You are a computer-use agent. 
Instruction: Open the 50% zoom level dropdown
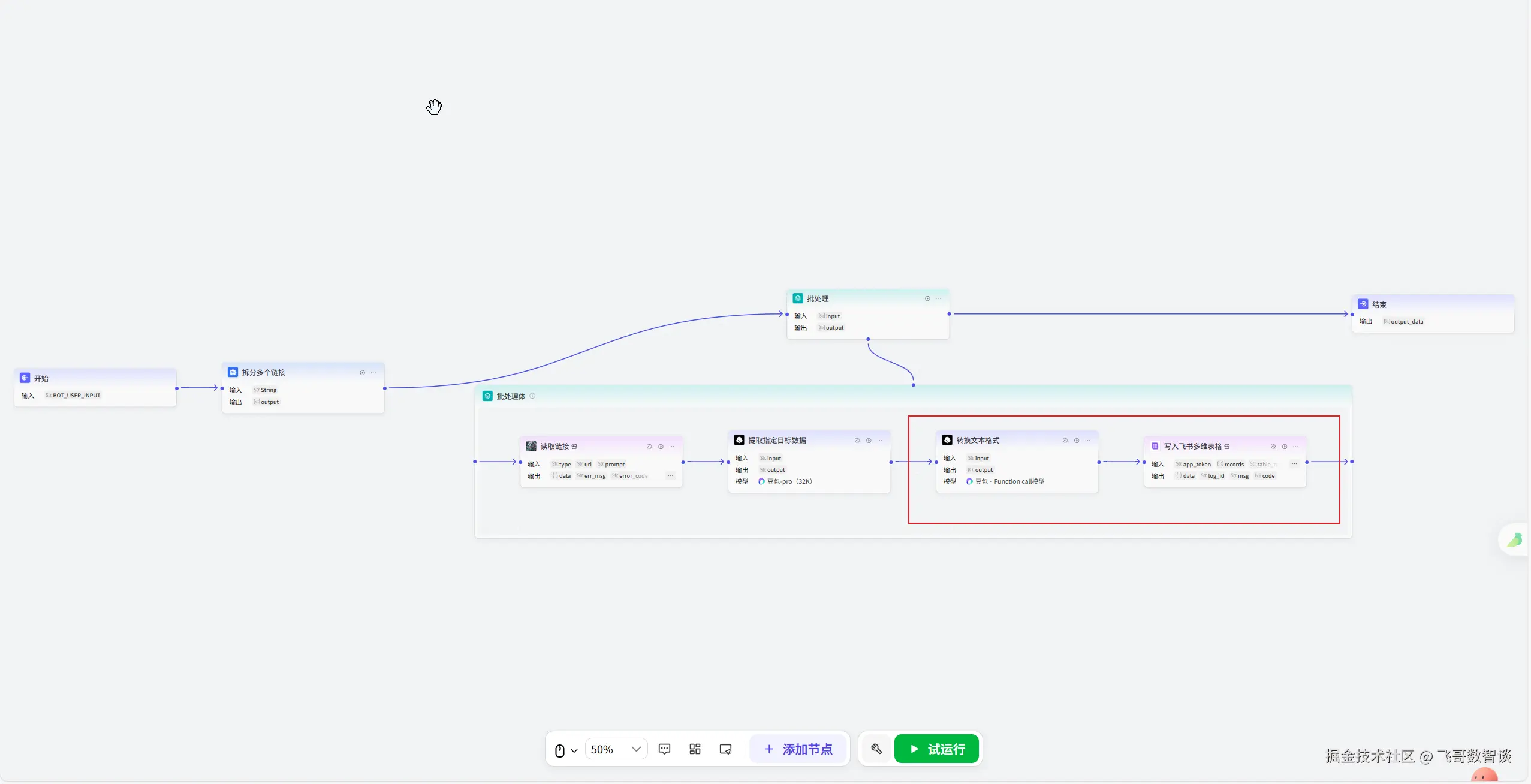click(616, 749)
